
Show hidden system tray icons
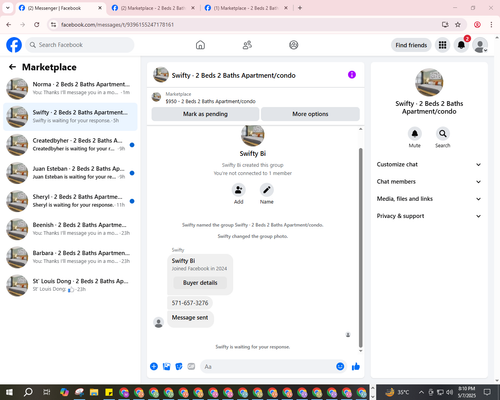(x=421, y=392)
